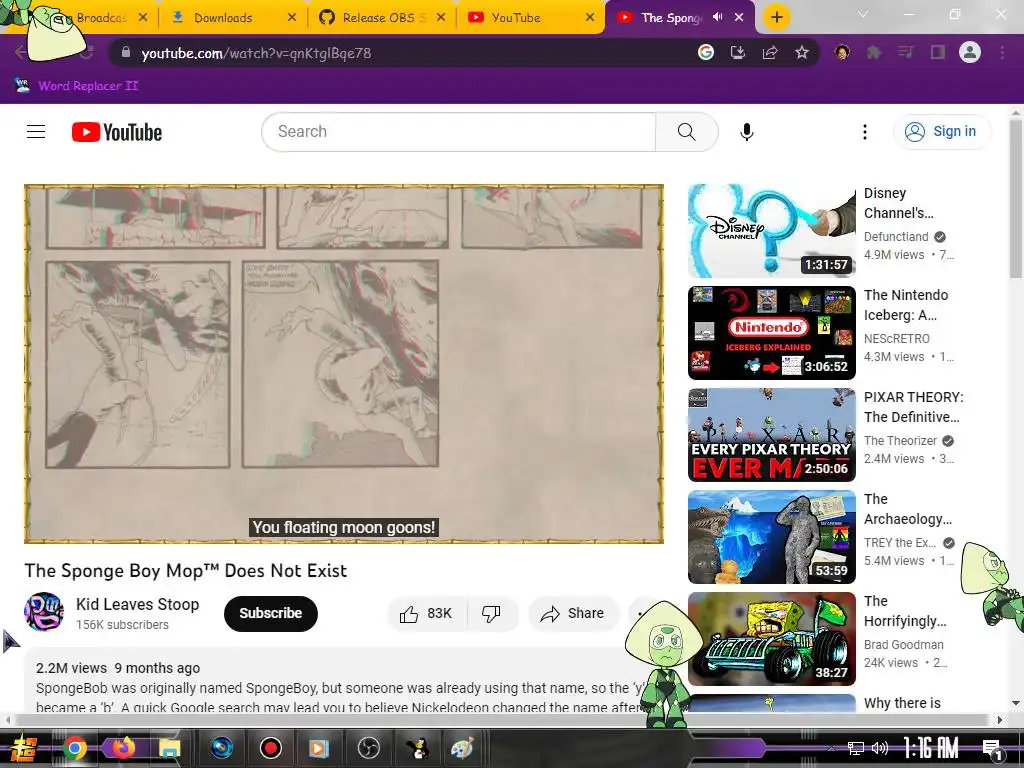Open the notification center
Image resolution: width=1024 pixels, height=768 pixels.
click(992, 748)
